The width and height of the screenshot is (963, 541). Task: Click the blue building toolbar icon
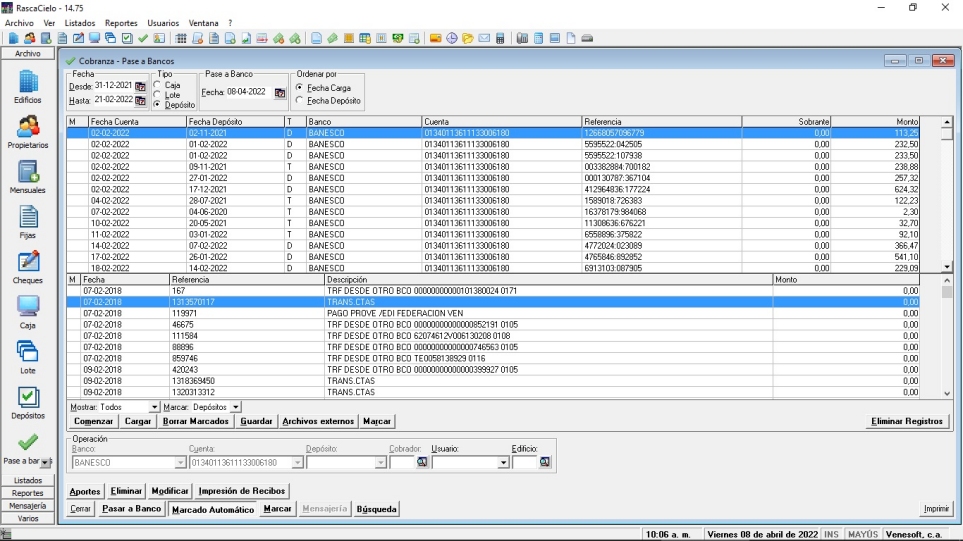coord(14,38)
